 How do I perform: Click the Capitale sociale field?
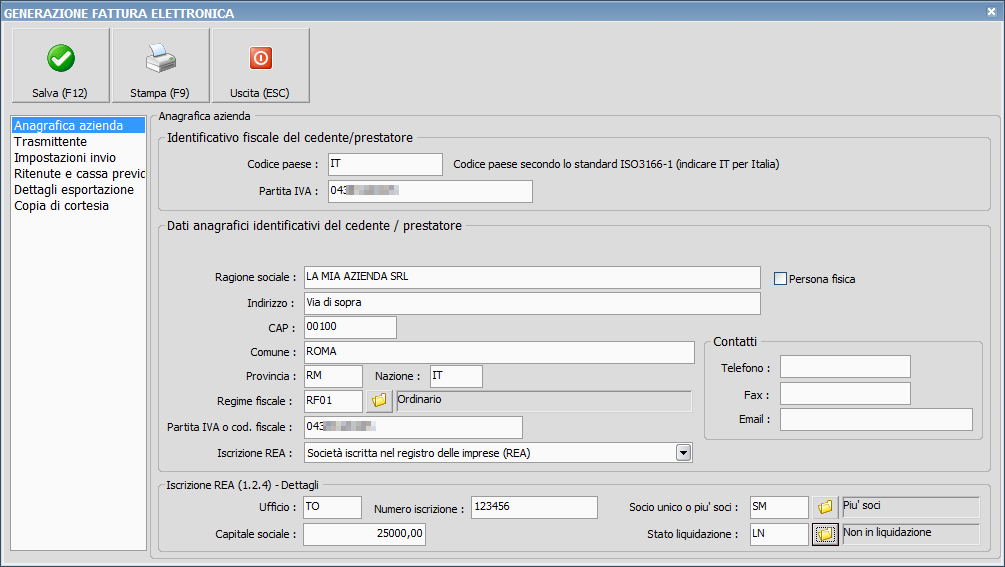(x=364, y=534)
